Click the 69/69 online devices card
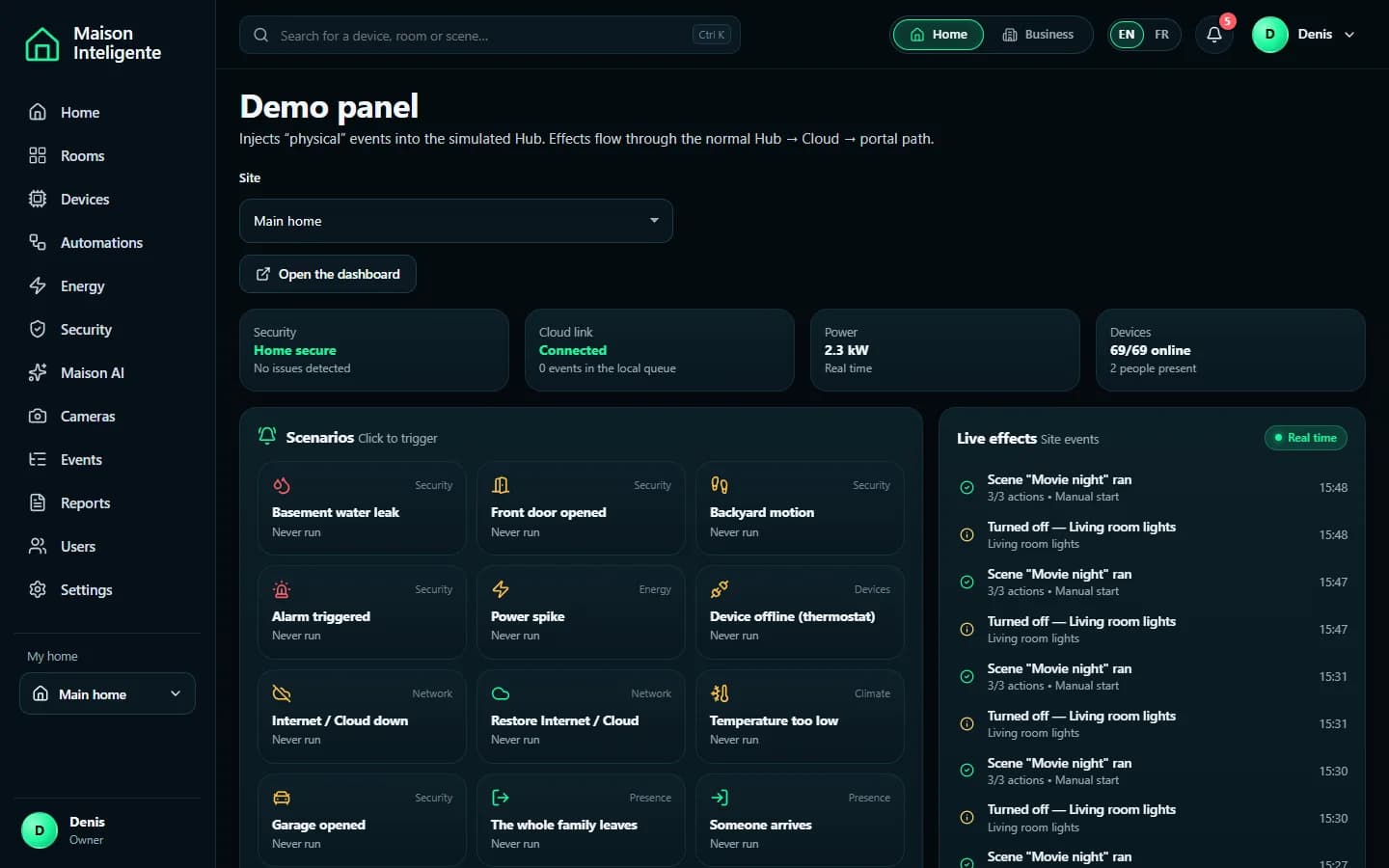 coord(1231,350)
